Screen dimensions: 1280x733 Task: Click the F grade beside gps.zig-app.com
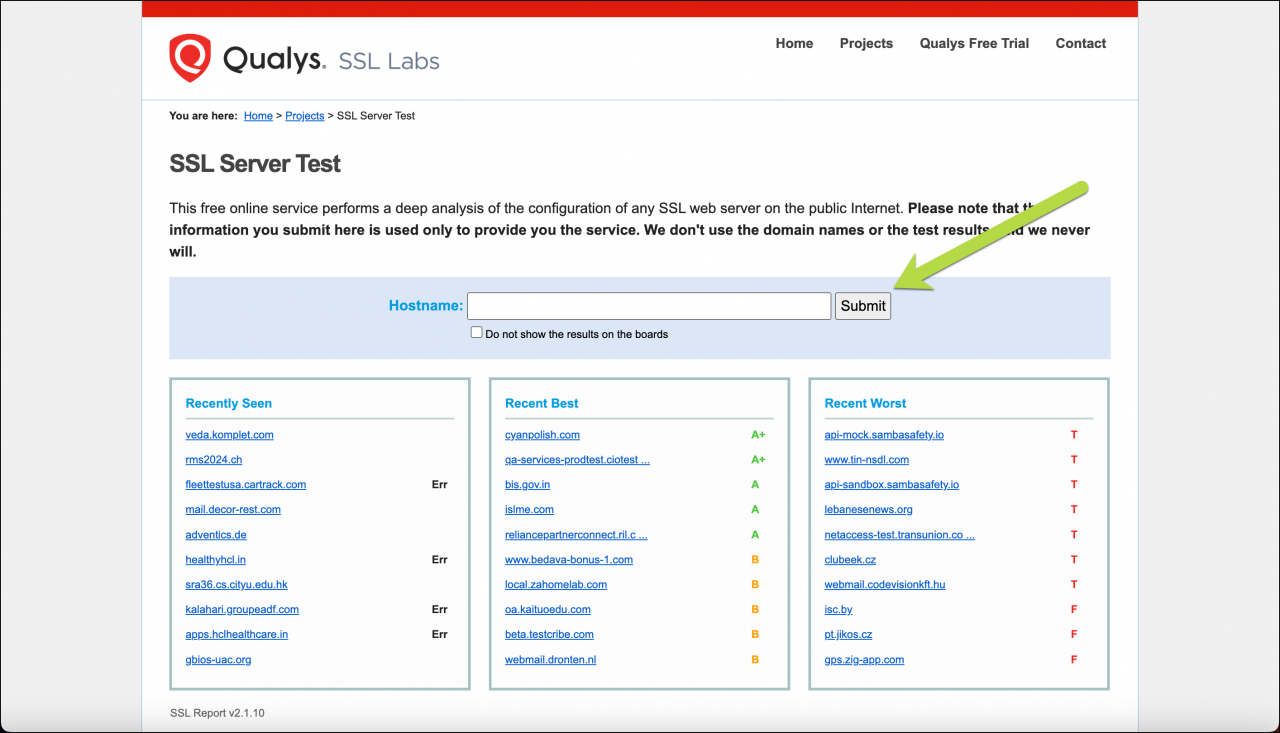tap(1074, 660)
